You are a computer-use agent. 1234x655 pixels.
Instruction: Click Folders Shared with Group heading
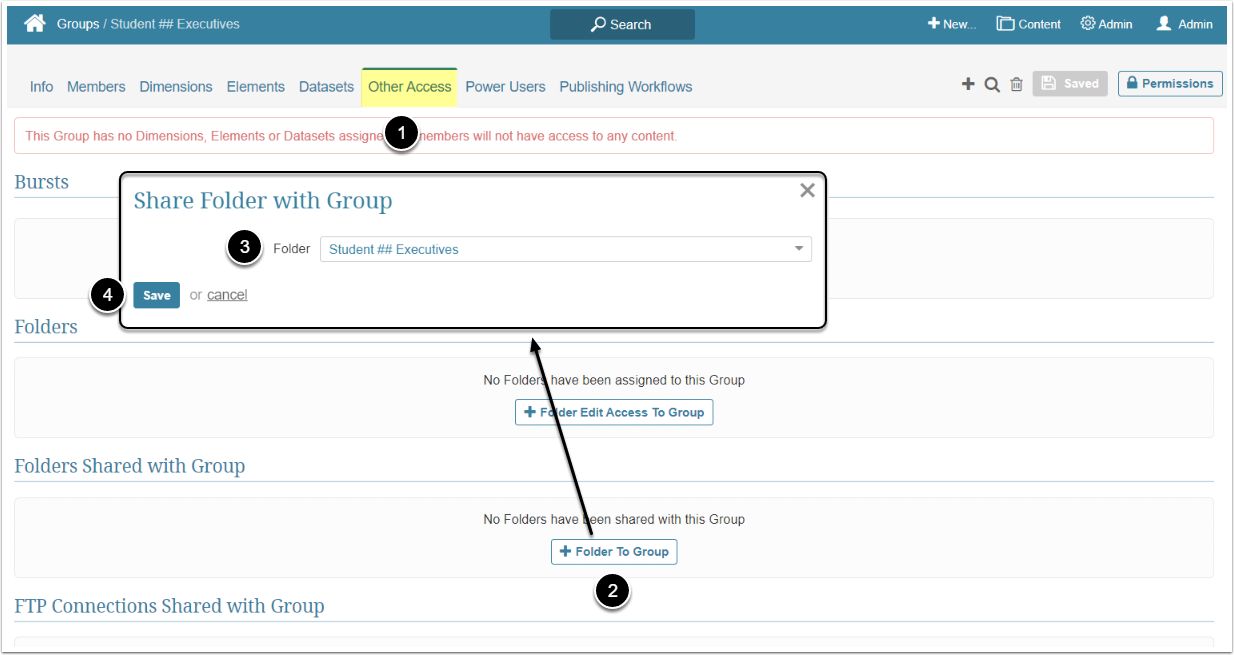click(130, 466)
